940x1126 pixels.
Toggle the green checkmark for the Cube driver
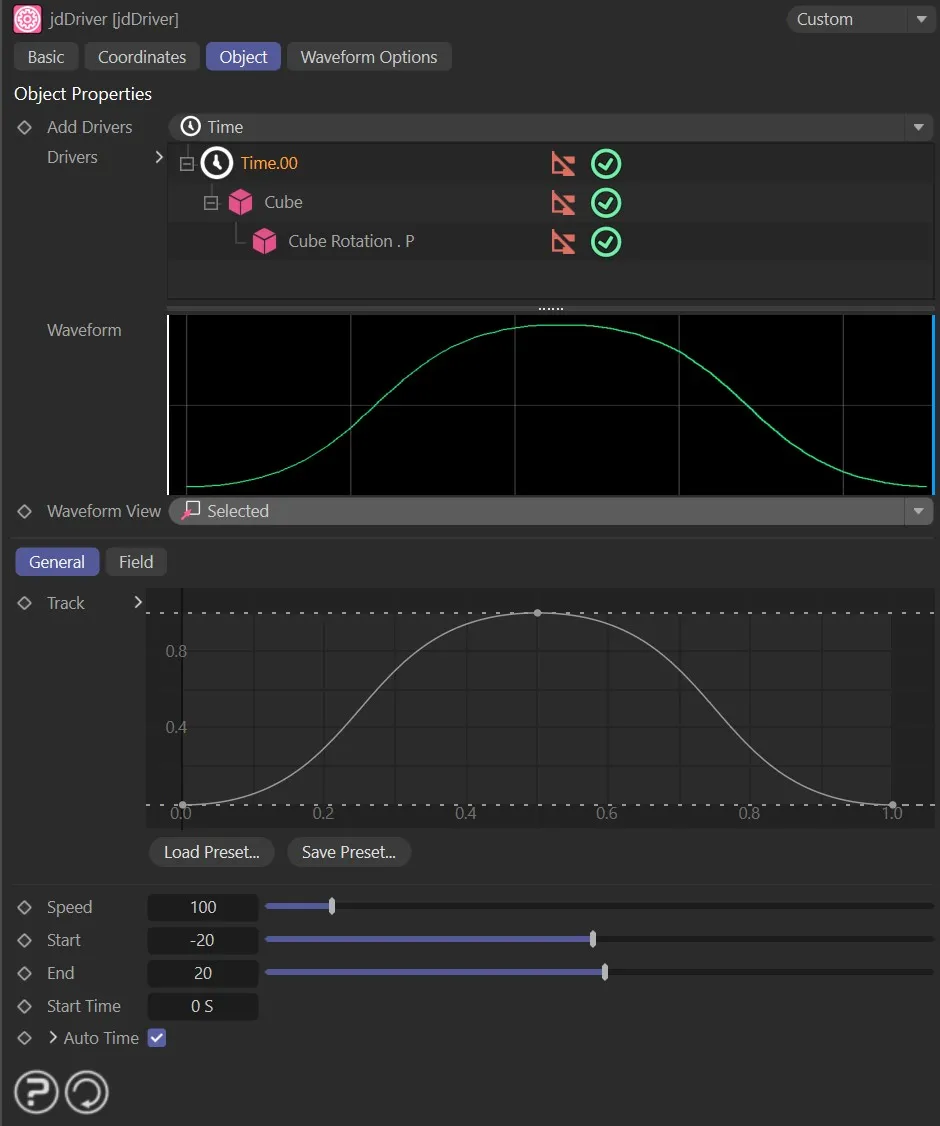[605, 202]
